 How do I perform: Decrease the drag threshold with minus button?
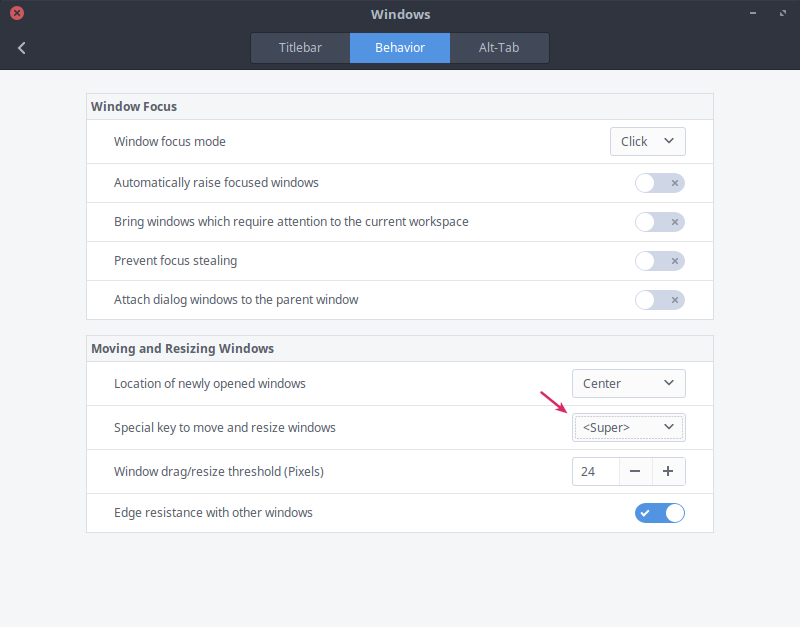click(x=636, y=471)
